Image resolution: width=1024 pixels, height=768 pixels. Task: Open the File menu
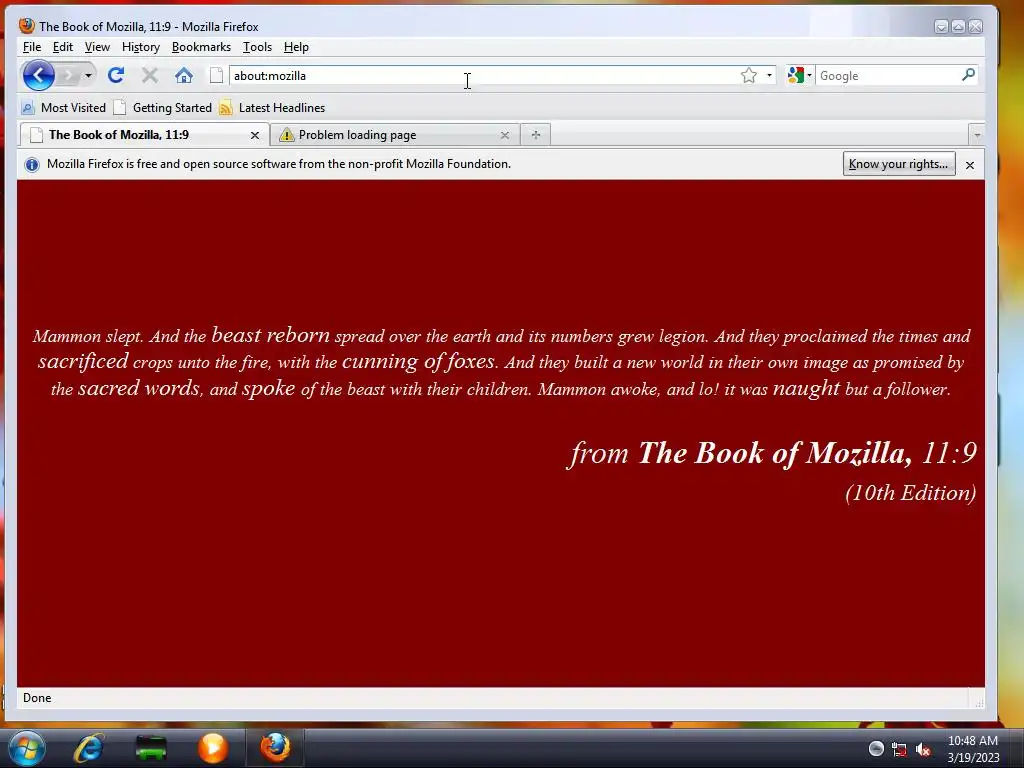[31, 47]
